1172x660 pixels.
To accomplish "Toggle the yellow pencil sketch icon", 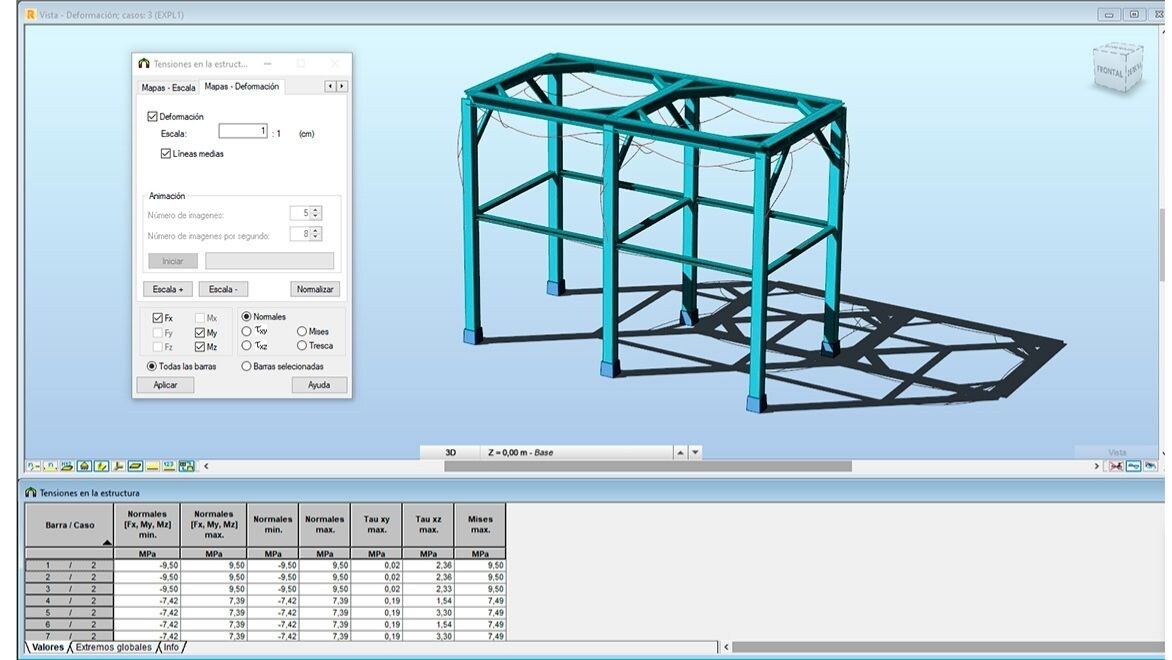I will click(102, 466).
